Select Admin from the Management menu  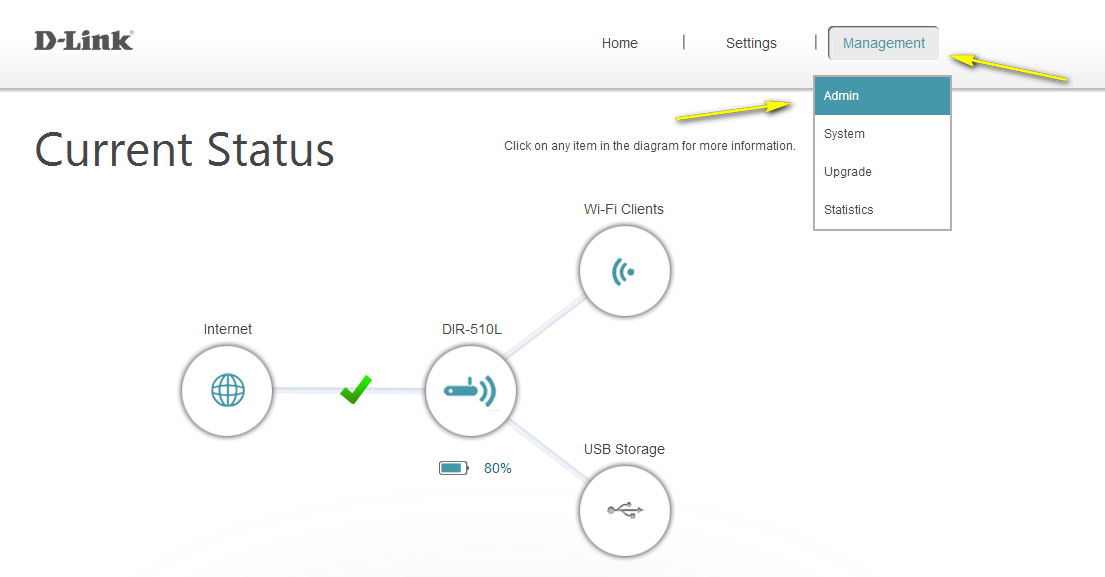[882, 96]
